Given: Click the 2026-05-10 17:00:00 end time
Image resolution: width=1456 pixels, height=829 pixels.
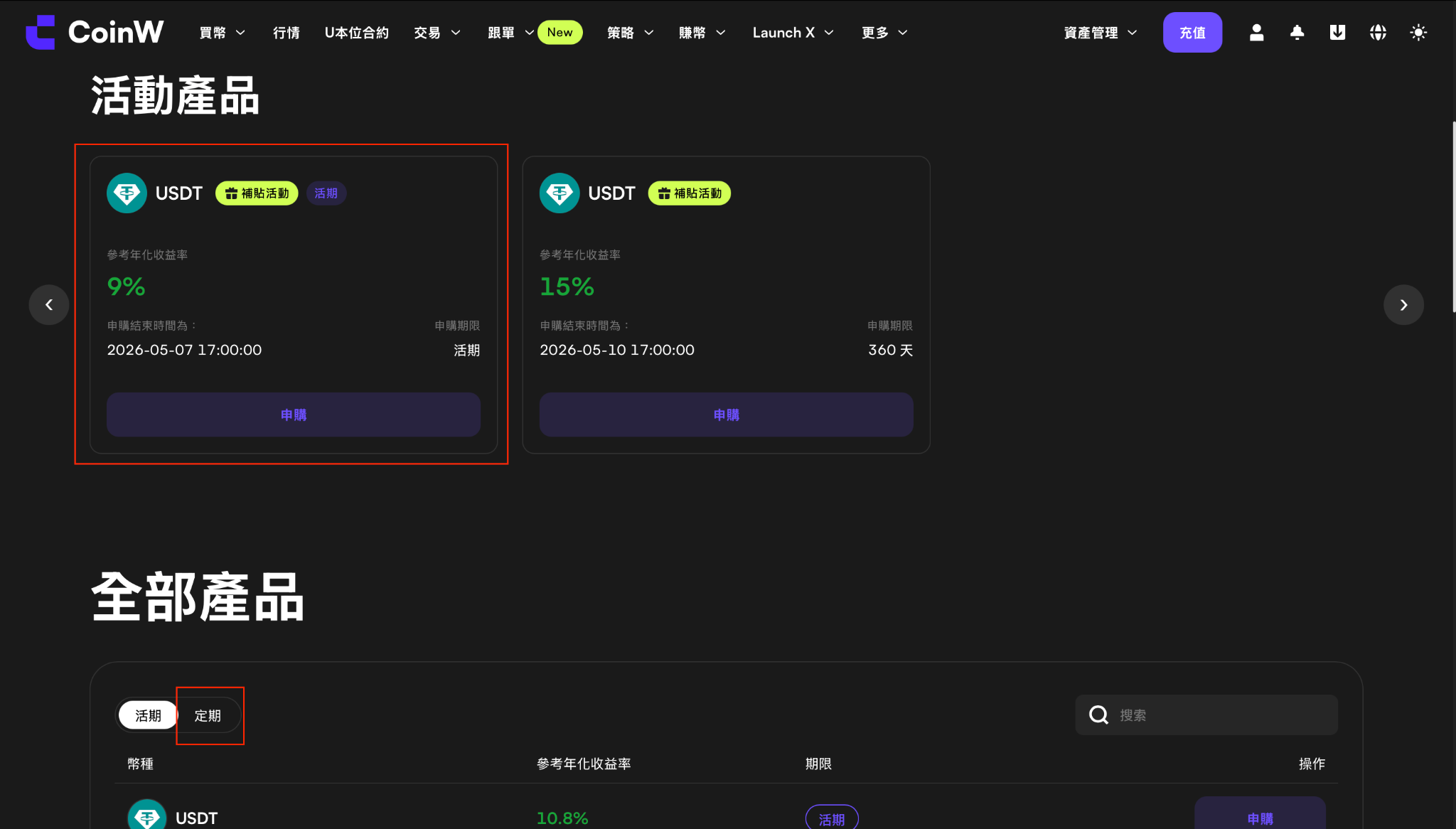Looking at the screenshot, I should click(617, 350).
